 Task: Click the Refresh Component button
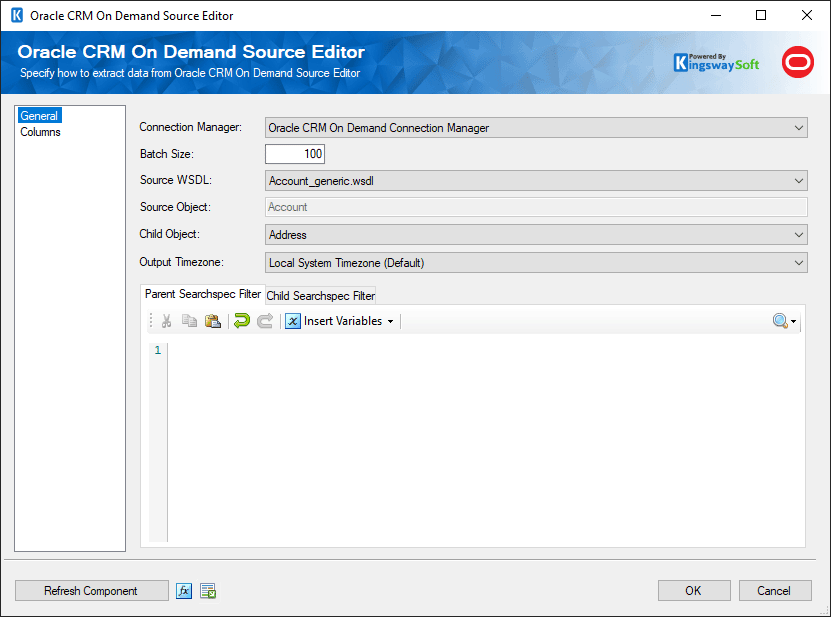91,590
